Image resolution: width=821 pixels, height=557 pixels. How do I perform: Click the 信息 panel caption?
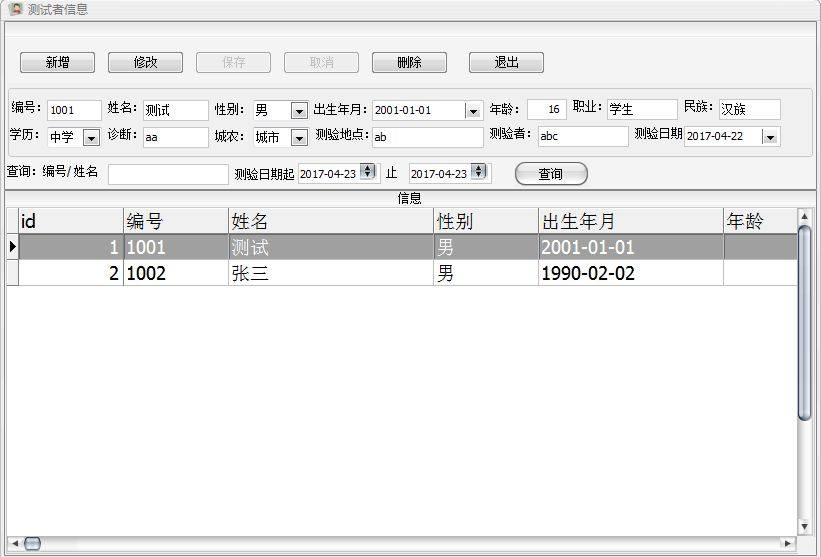pyautogui.click(x=409, y=198)
